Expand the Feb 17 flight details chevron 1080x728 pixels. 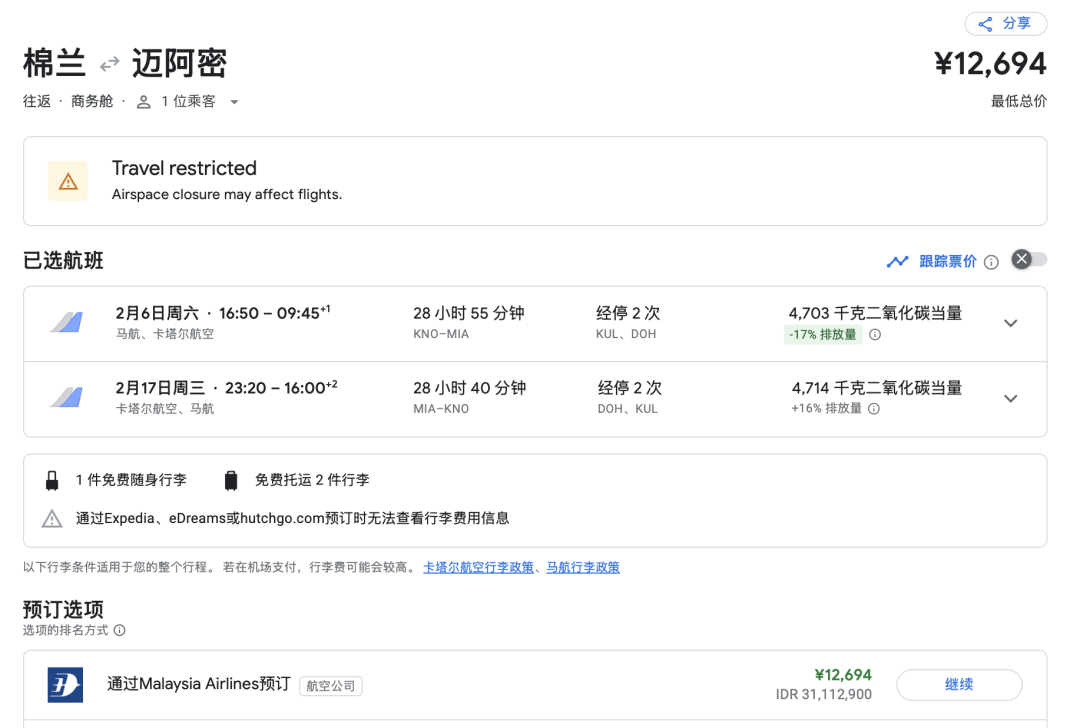(x=1011, y=399)
